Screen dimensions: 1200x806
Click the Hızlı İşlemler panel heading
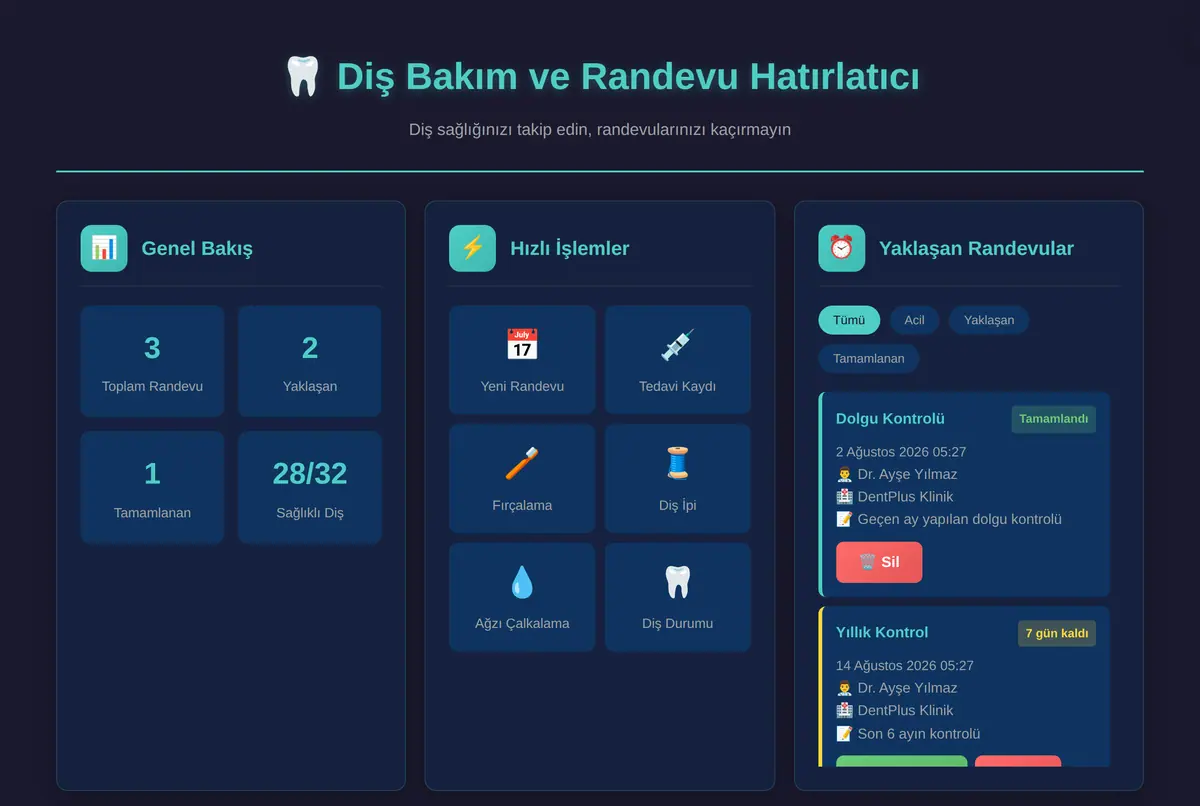[x=570, y=248]
